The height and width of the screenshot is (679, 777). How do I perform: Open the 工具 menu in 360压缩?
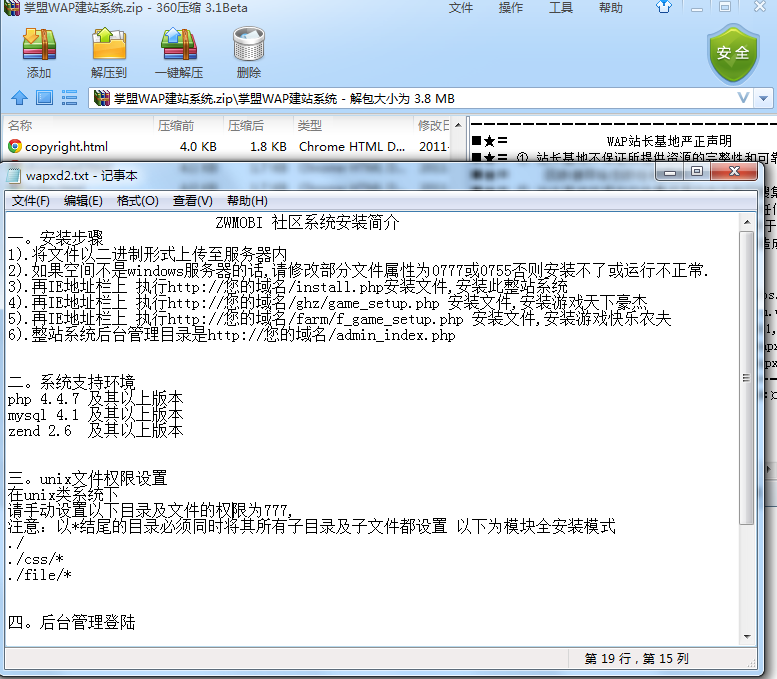pos(561,8)
